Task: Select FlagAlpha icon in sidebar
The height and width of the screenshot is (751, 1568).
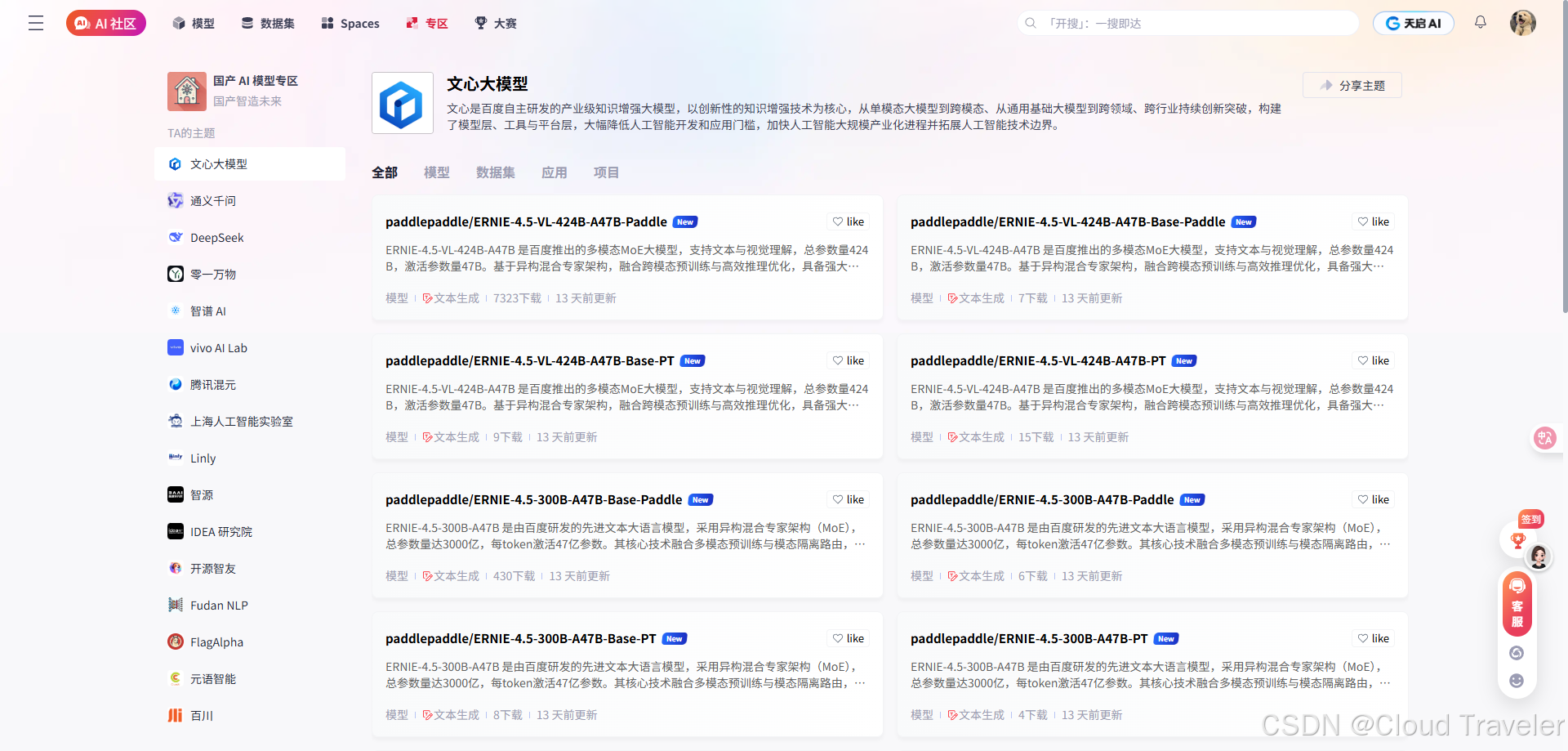Action: coord(176,641)
